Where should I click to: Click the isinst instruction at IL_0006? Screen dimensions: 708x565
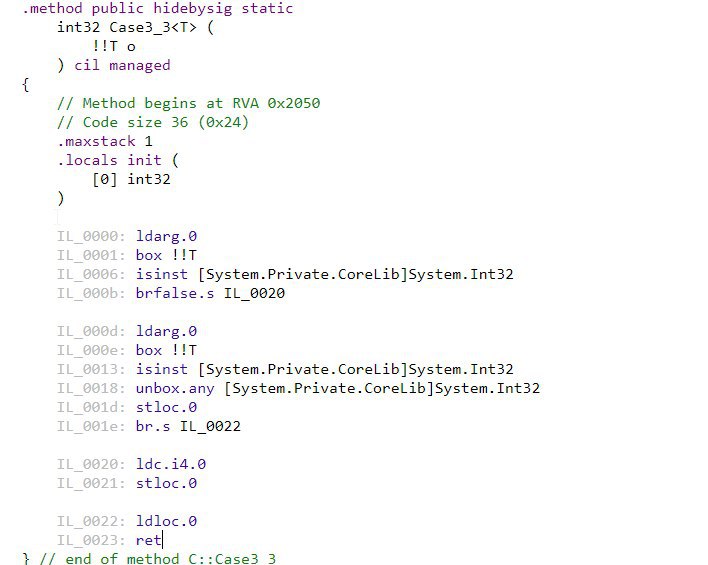325,274
